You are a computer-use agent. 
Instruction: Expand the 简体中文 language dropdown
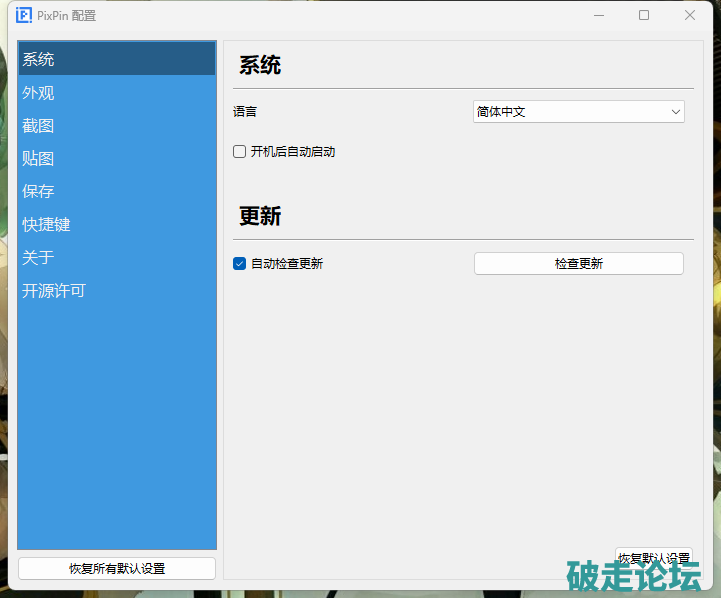coord(578,112)
